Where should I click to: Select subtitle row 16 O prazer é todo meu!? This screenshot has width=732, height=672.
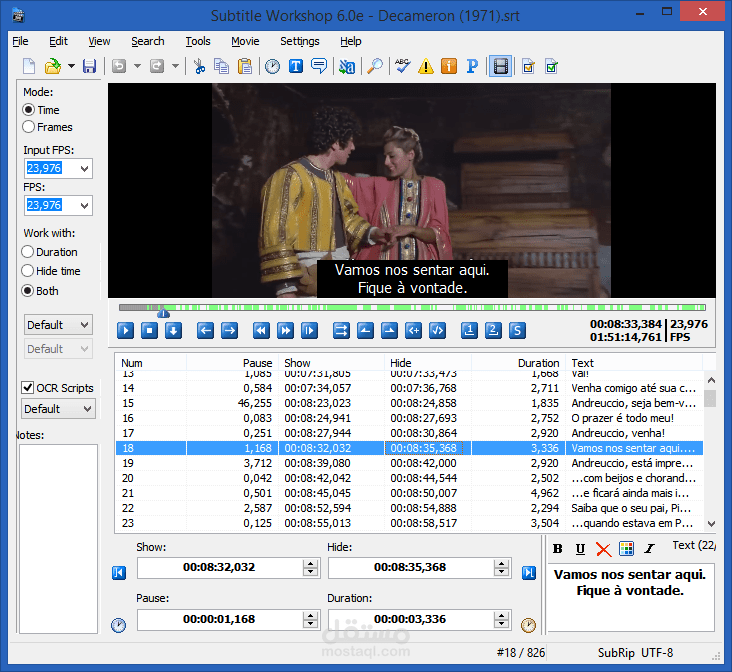(409, 418)
